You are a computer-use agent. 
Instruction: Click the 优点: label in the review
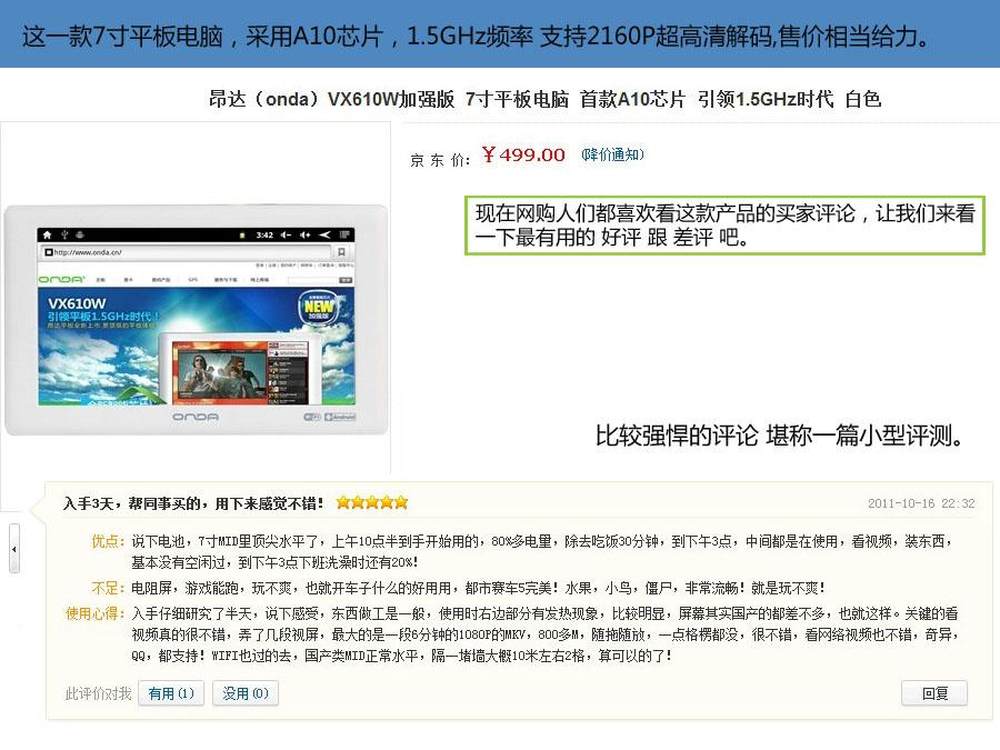[x=108, y=541]
